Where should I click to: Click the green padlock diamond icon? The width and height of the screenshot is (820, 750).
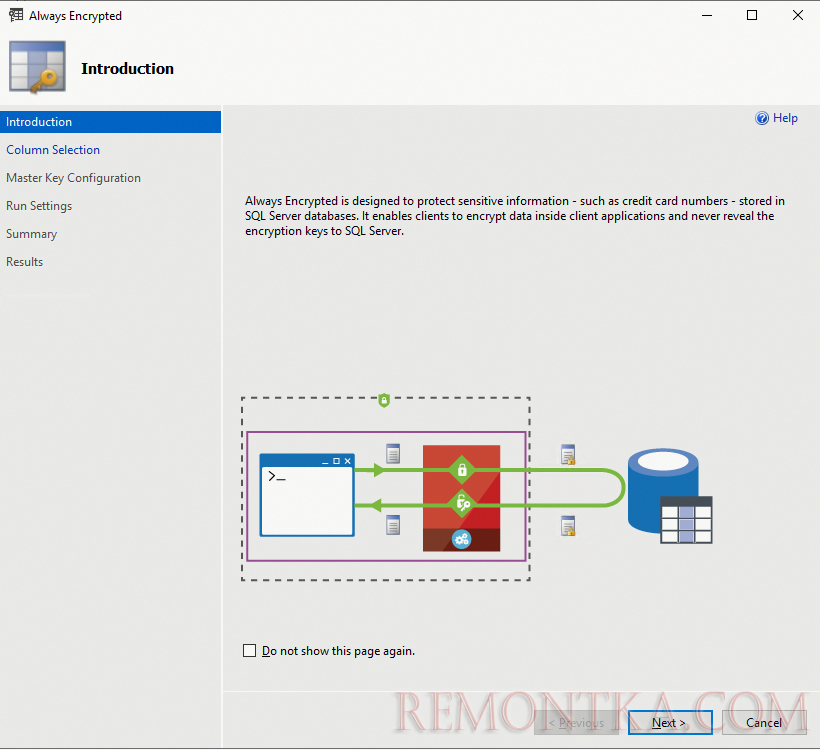pos(462,470)
